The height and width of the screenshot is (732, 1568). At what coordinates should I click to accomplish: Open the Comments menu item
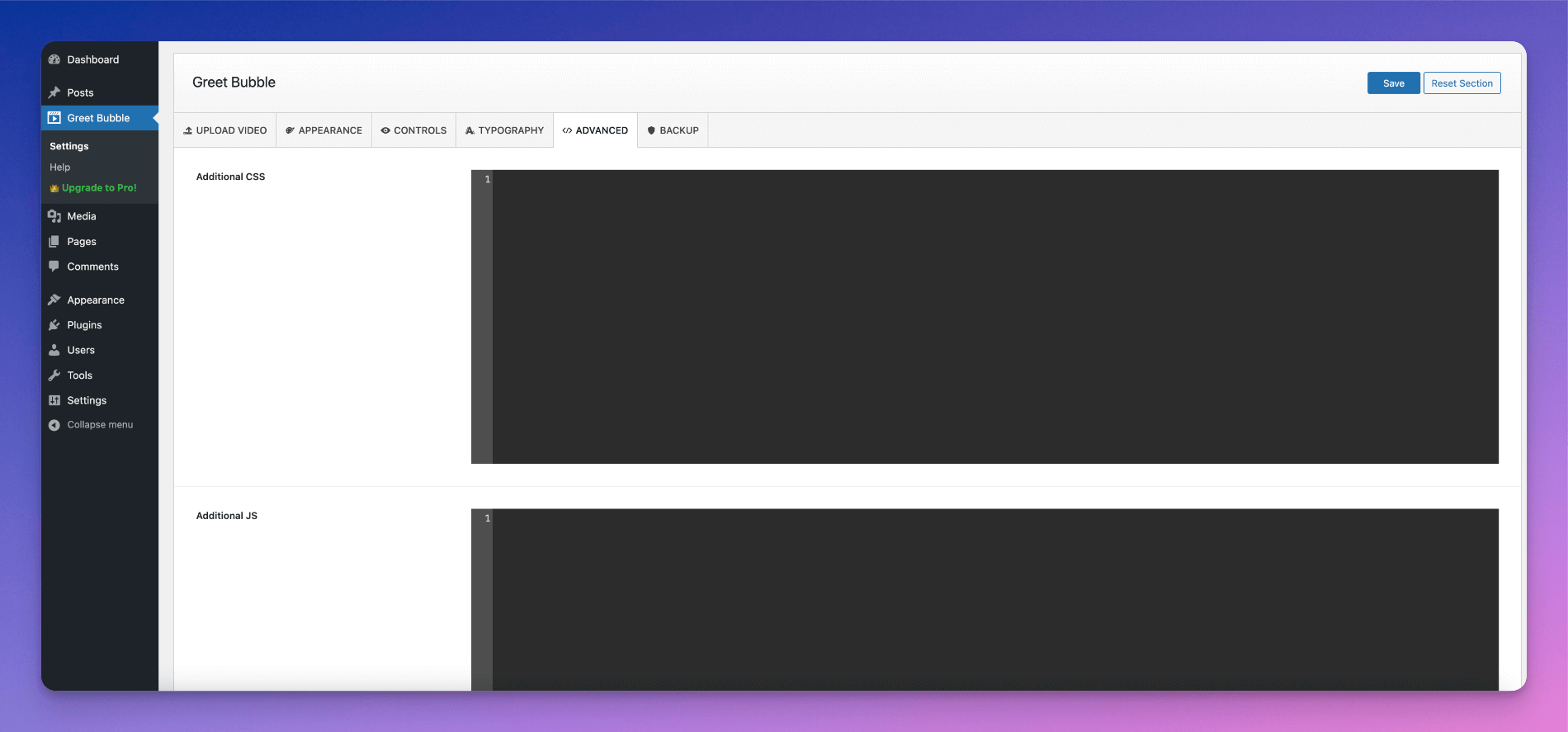click(x=100, y=267)
